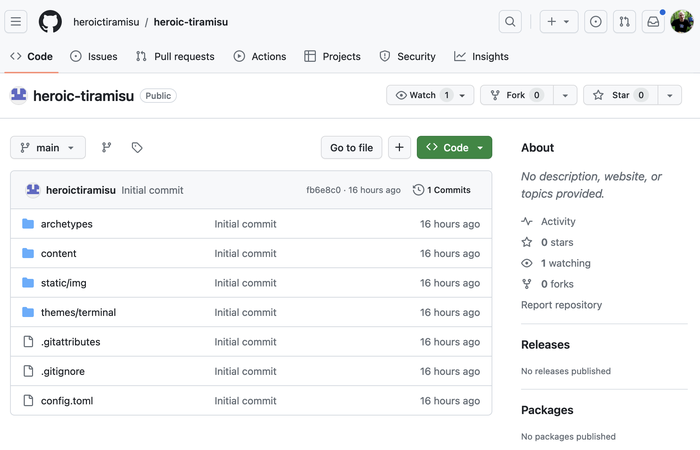Click the add file plus button
Image resolution: width=700 pixels, height=450 pixels.
pyautogui.click(x=399, y=147)
